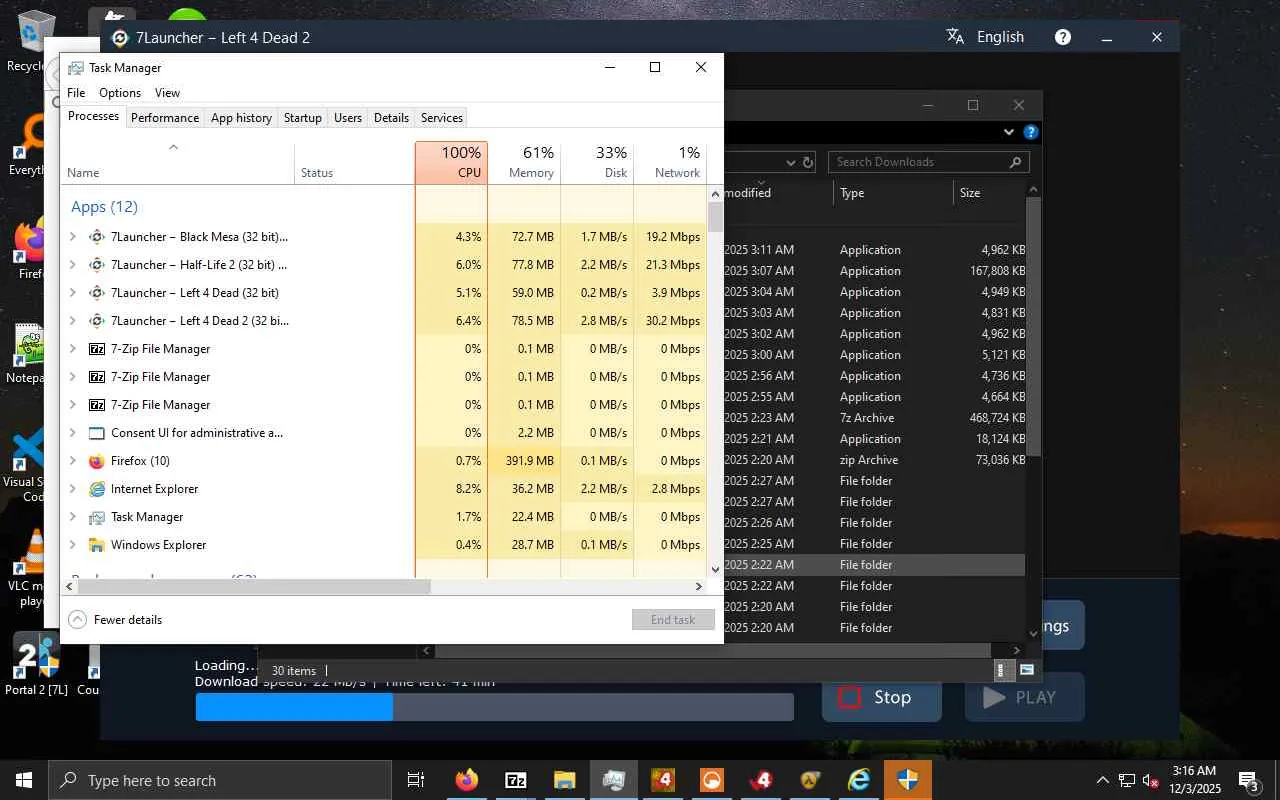Screen dimensions: 1280x800
Task: Click the 7Launcher – Black Mesa process icon
Action: [97, 237]
